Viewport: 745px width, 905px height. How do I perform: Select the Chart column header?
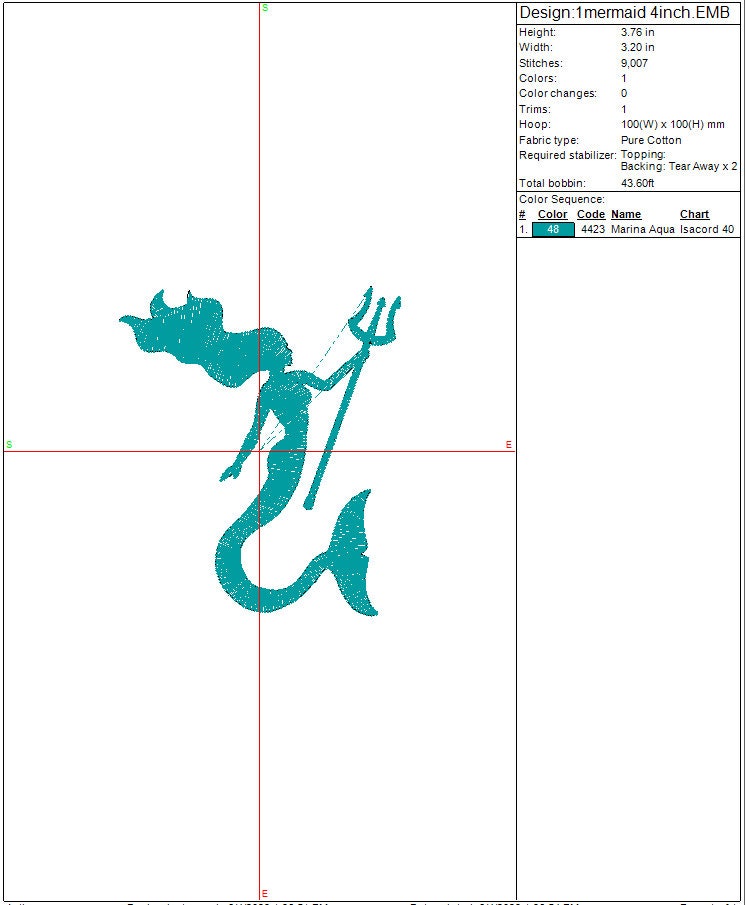(694, 215)
